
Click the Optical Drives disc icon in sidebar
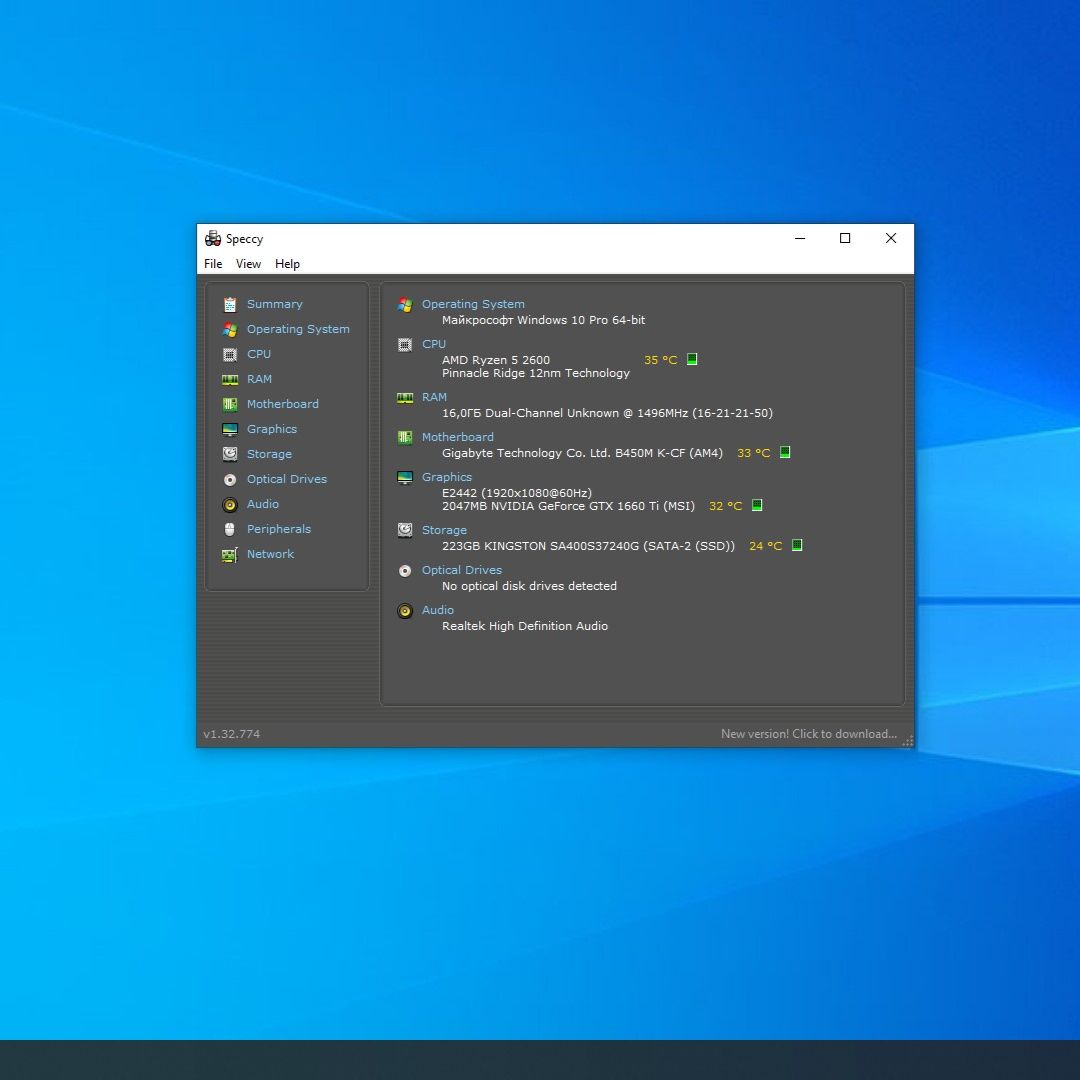pyautogui.click(x=230, y=479)
